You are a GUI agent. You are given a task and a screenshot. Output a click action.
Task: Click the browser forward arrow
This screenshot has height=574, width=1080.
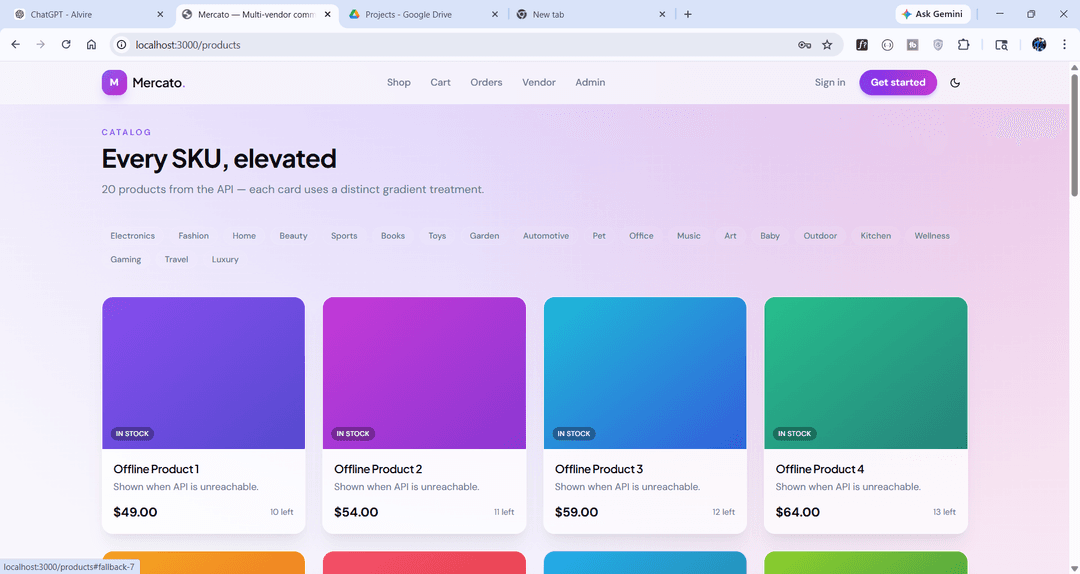pyautogui.click(x=41, y=45)
